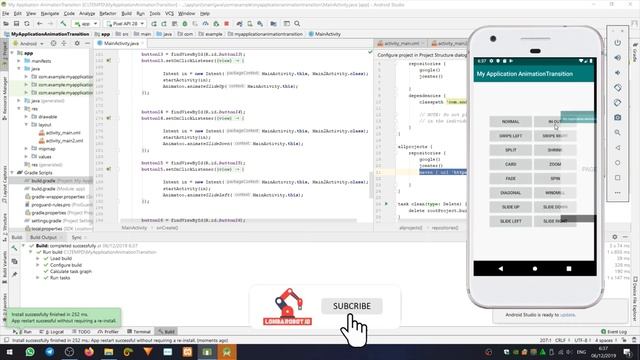Open the VCS menu
Viewport: 640px width, 360px height.
point(169,13)
